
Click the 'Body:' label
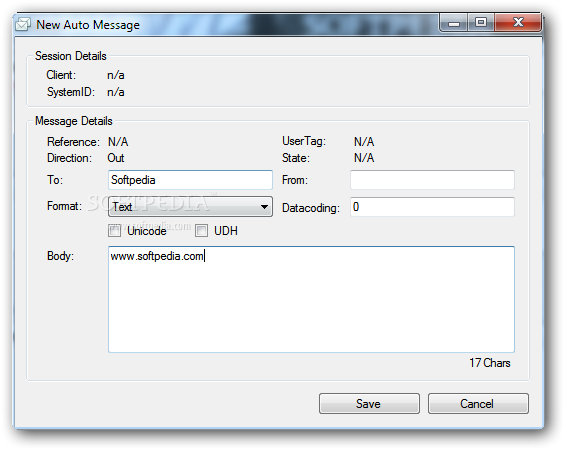point(60,256)
